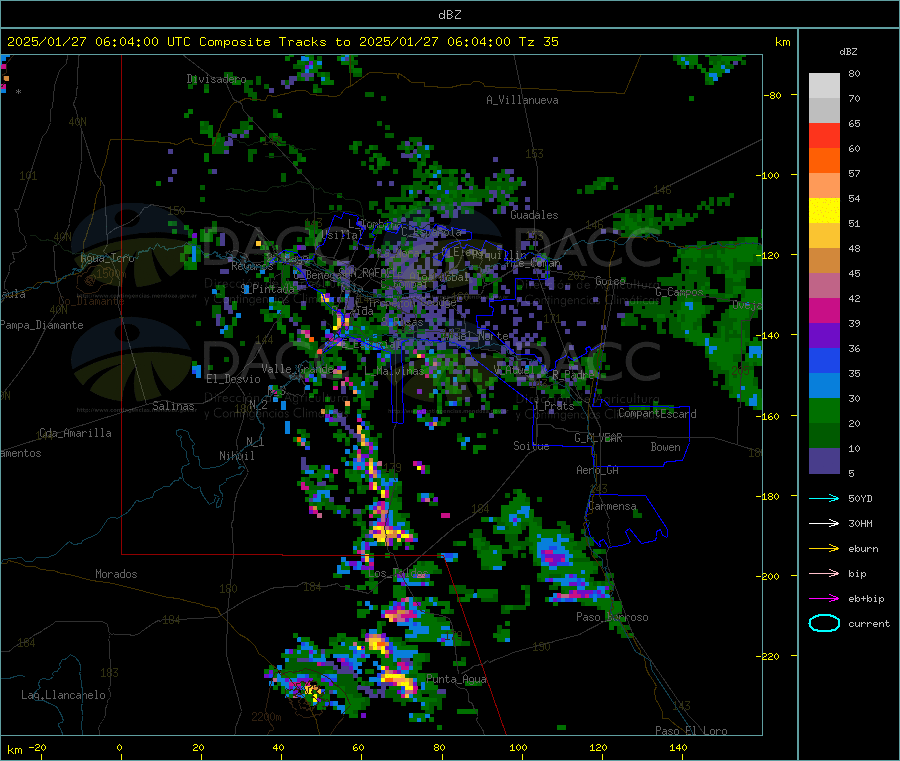Pick the light gray swatch between 80 and 70
This screenshot has height=761, width=900.
tap(824, 86)
